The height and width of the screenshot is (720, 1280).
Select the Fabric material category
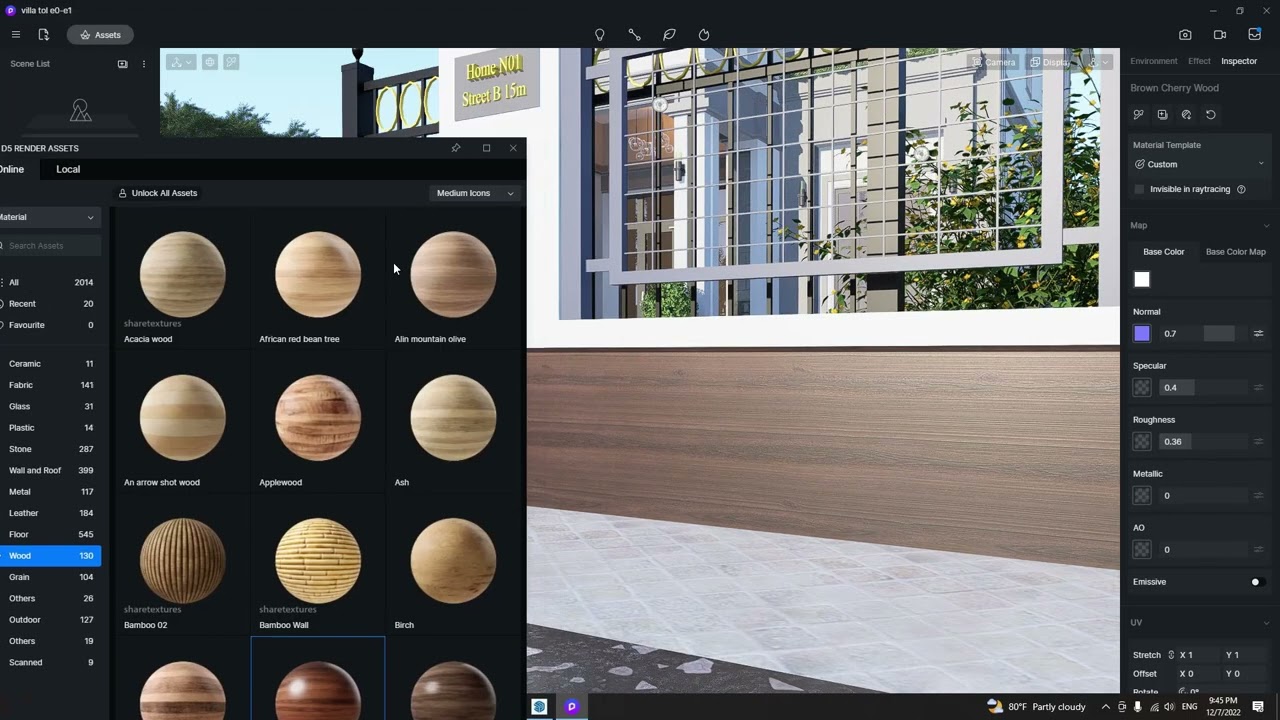pyautogui.click(x=50, y=385)
